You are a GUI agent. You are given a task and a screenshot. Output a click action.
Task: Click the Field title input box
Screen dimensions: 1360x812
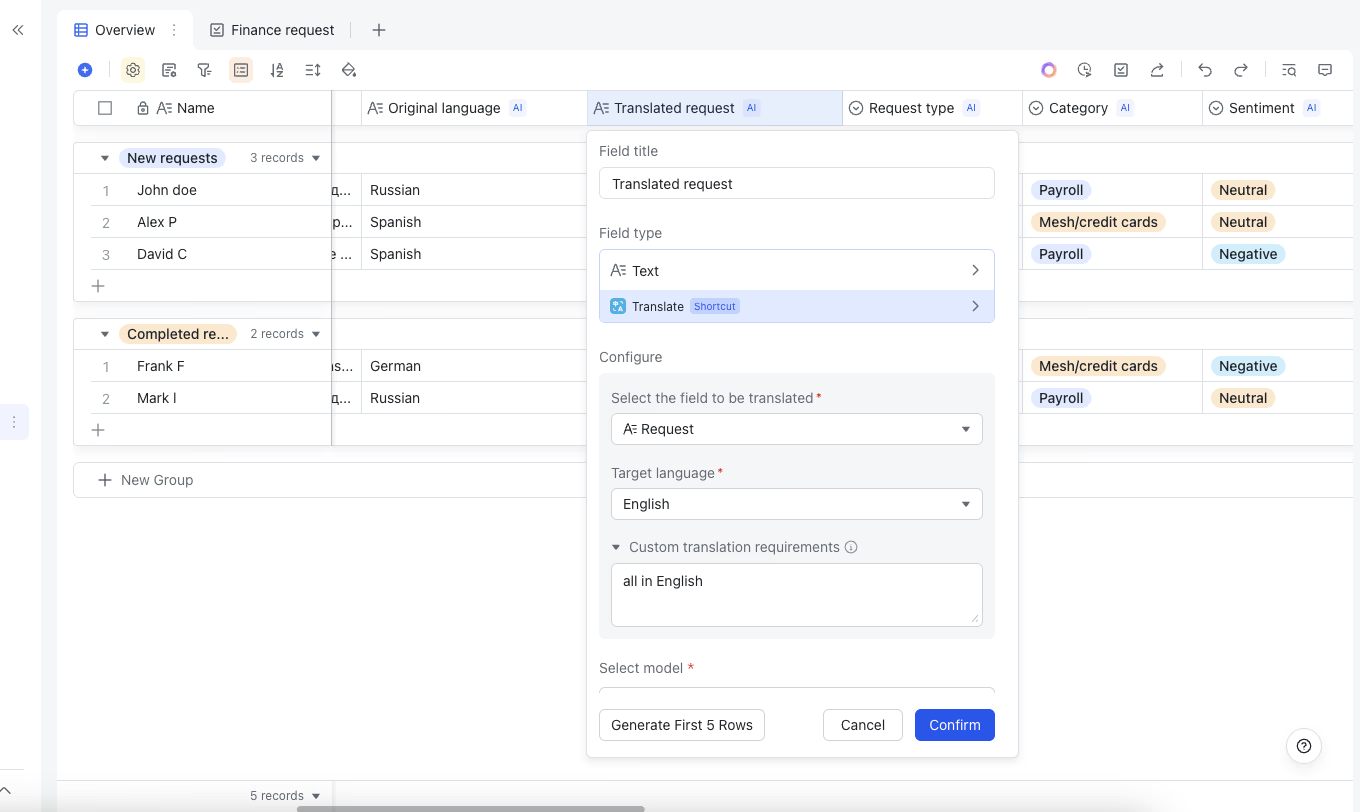coord(796,184)
